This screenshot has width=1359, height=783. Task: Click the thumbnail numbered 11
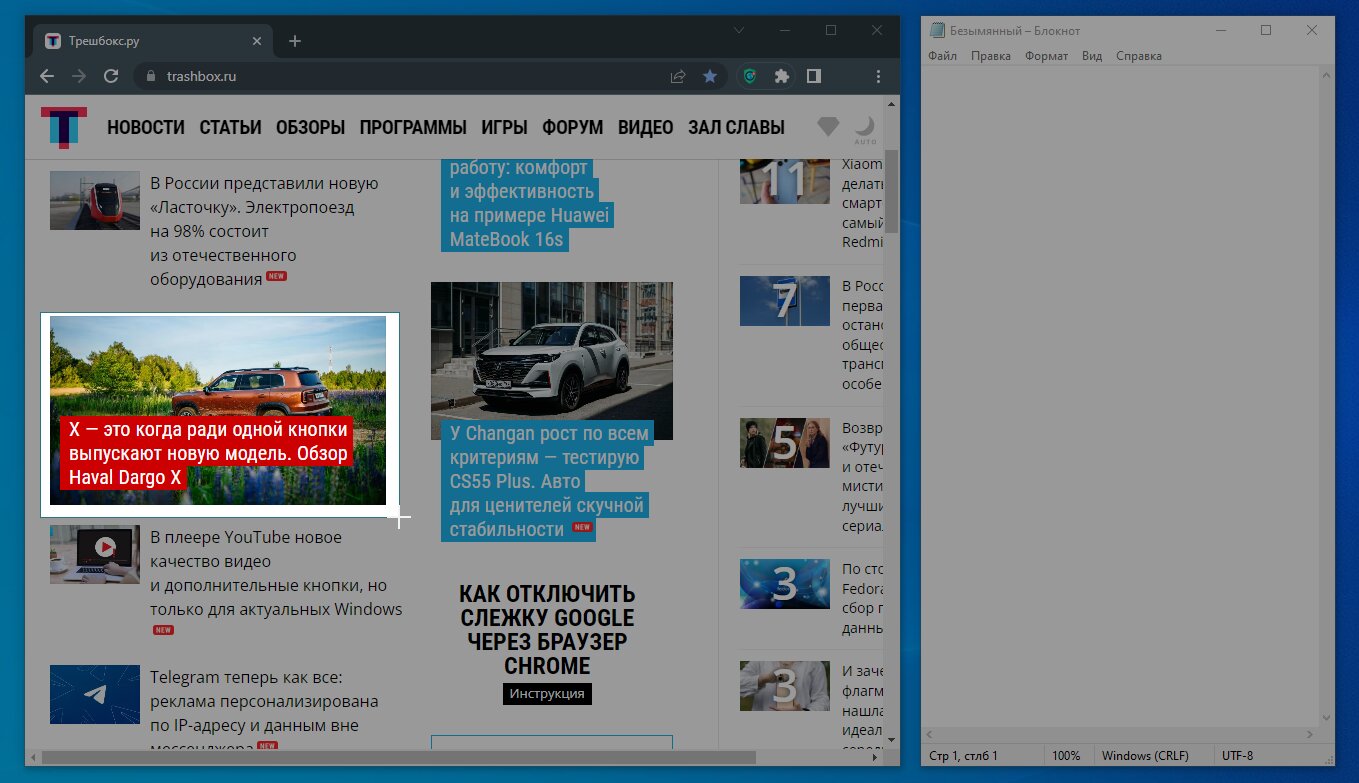pyautogui.click(x=785, y=181)
